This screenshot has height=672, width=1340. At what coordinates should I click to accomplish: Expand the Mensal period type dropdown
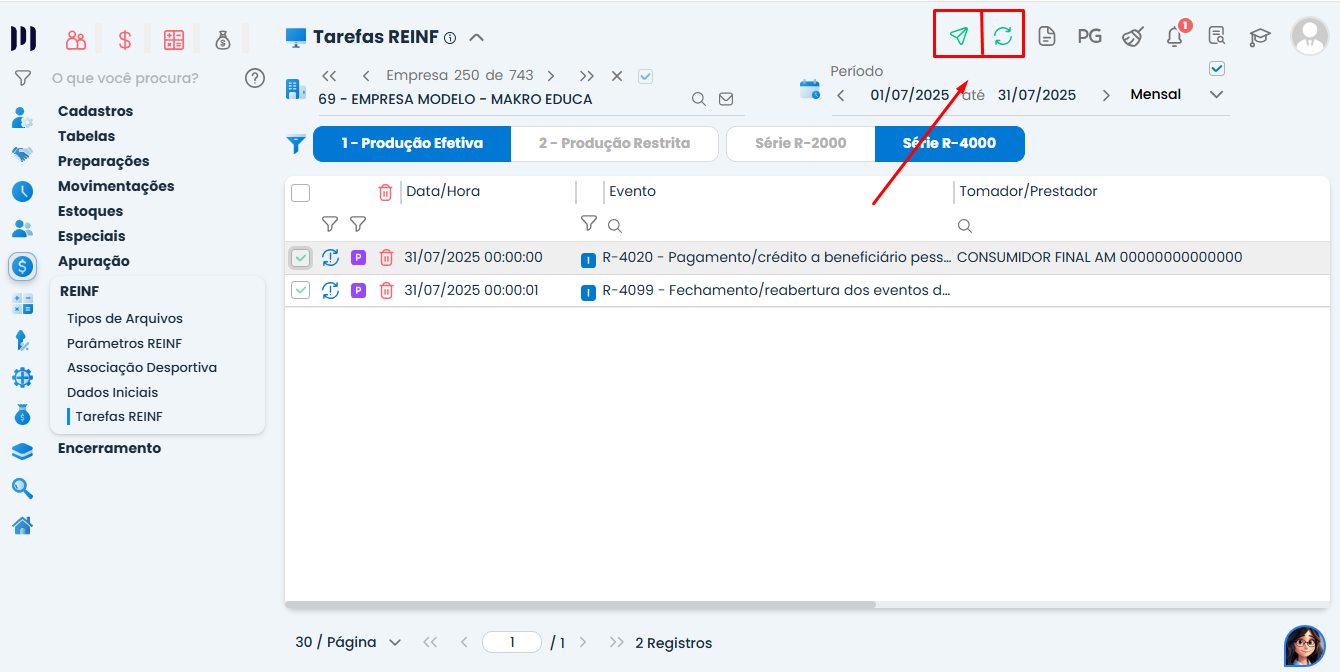1216,95
